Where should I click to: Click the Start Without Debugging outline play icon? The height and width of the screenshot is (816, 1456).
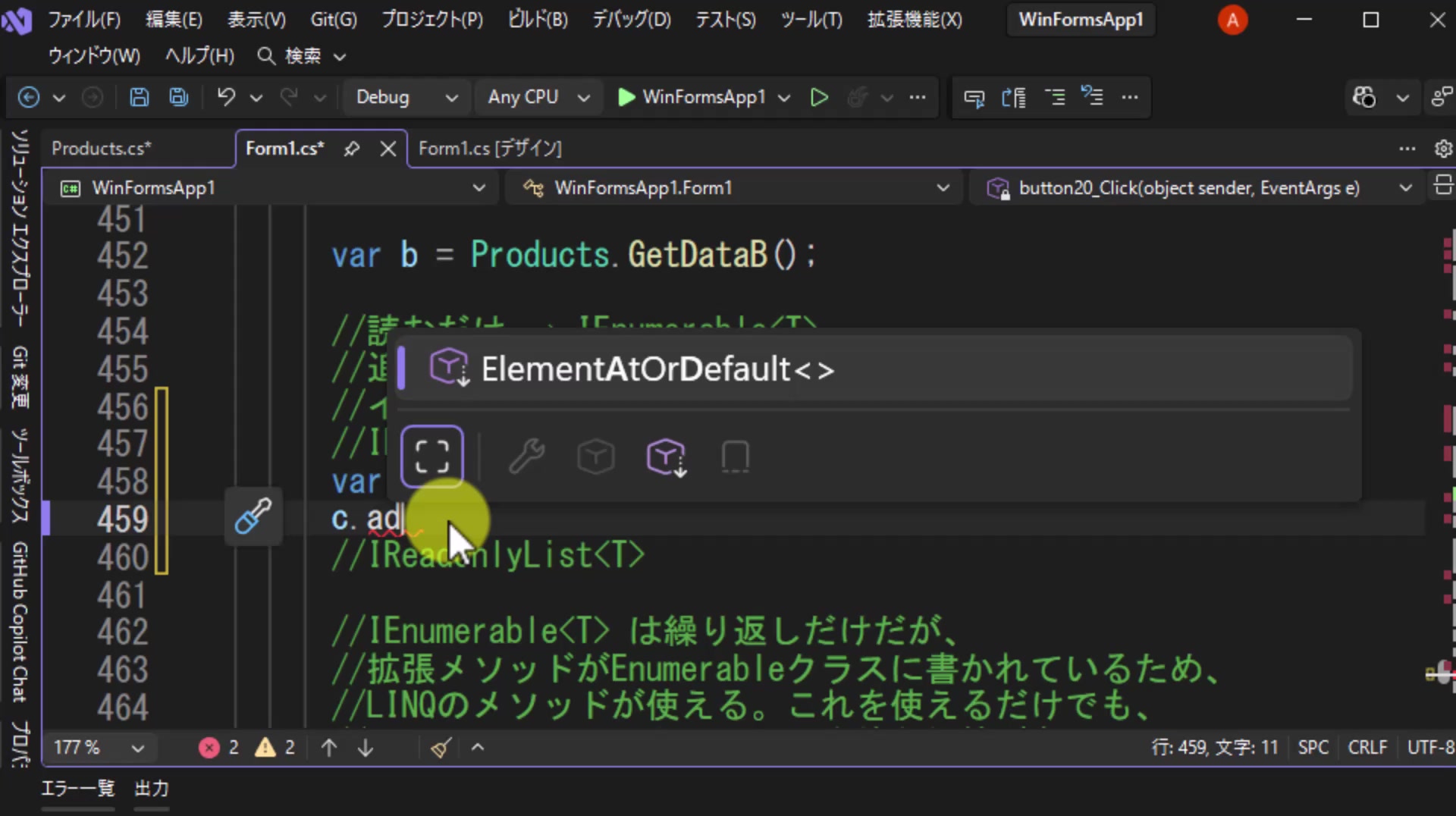pyautogui.click(x=819, y=97)
